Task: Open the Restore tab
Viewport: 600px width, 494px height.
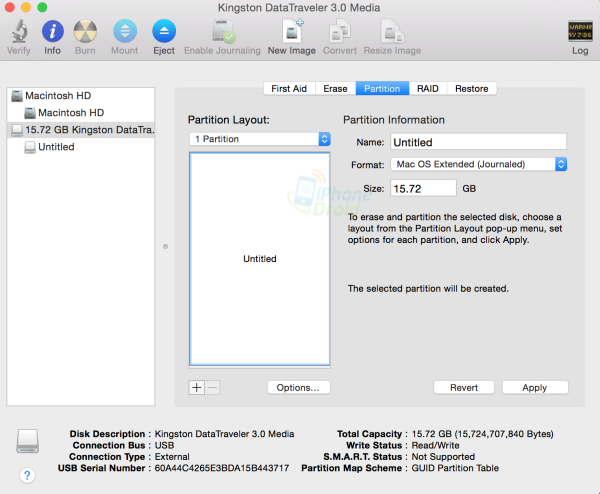Action: (472, 88)
